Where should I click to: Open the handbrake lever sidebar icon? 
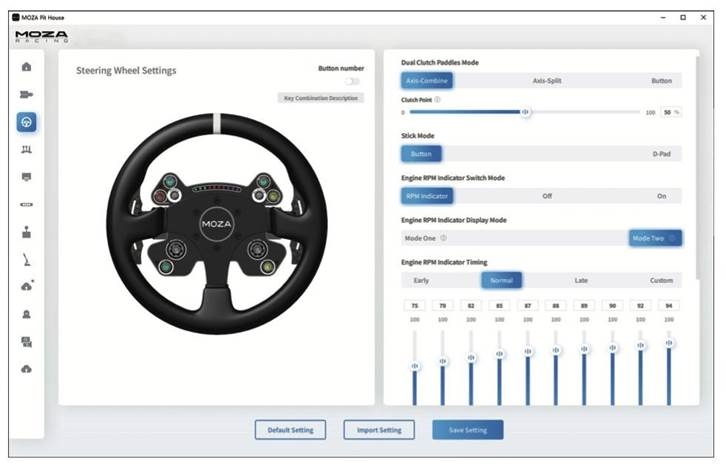point(27,260)
